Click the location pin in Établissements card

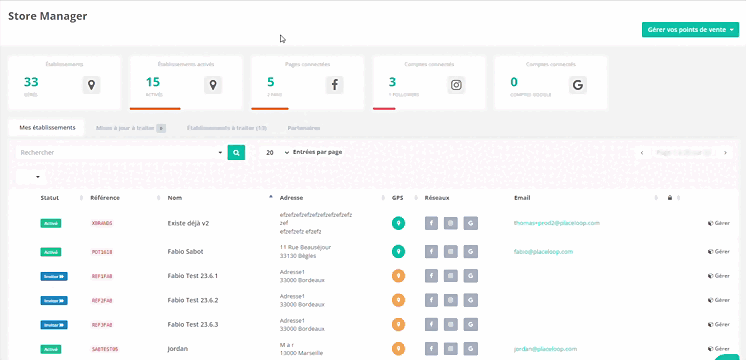[x=91, y=85]
